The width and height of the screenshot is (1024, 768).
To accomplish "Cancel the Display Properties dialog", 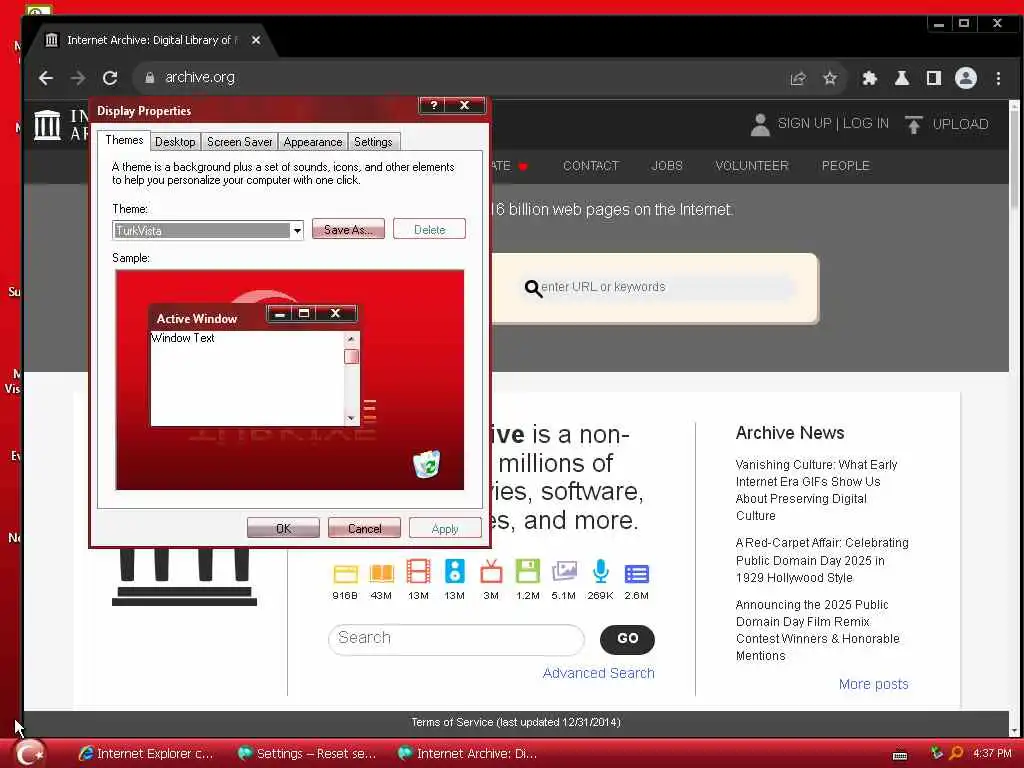I will [364, 528].
